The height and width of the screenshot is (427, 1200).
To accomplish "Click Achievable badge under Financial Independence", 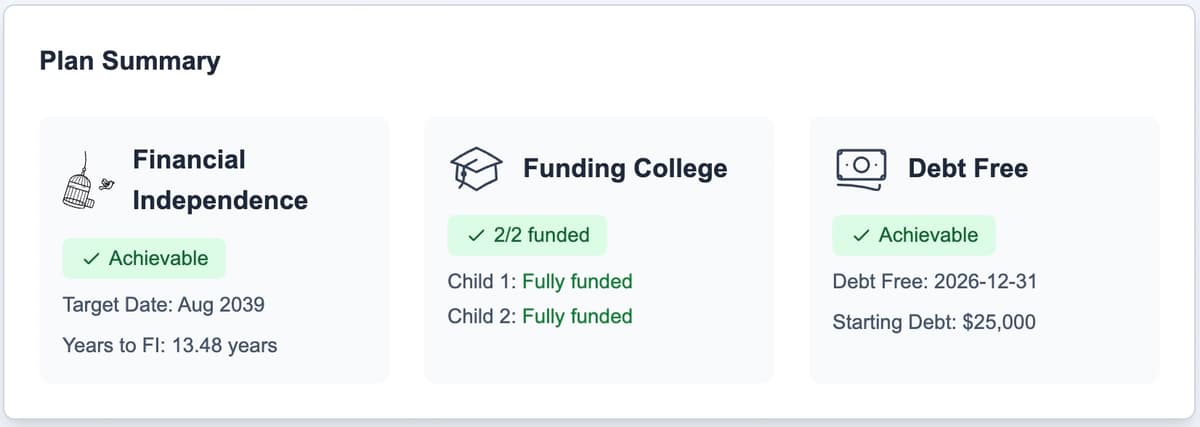I will tap(144, 258).
